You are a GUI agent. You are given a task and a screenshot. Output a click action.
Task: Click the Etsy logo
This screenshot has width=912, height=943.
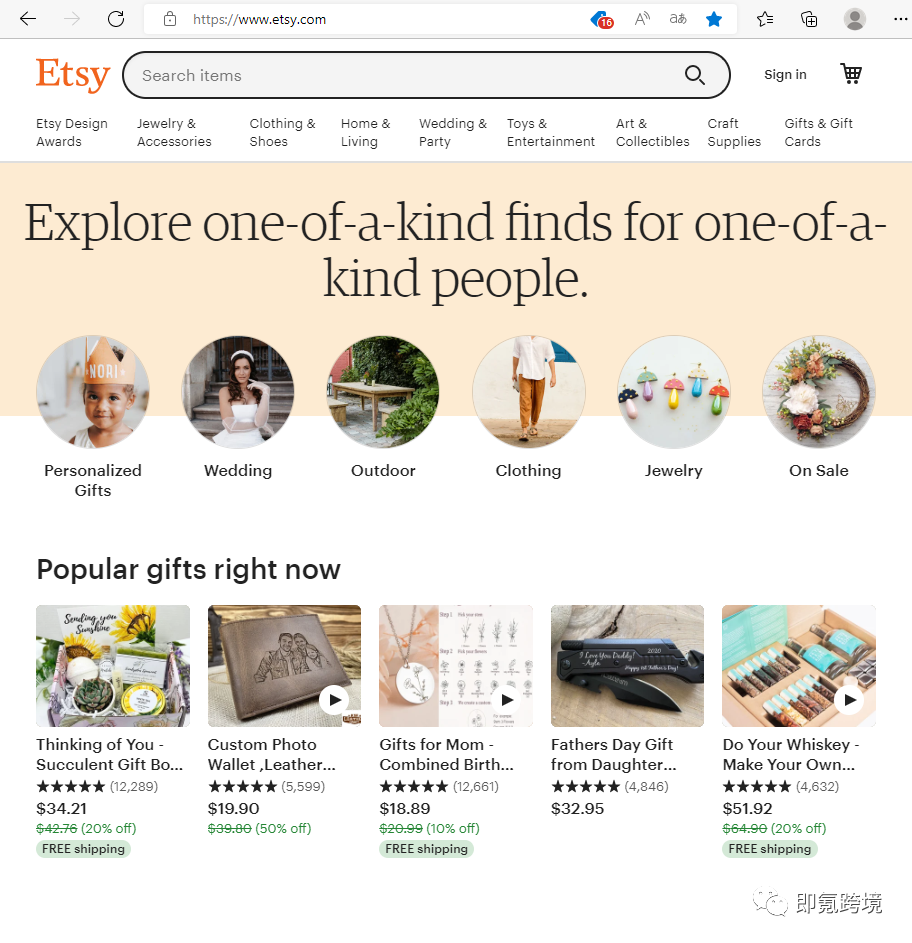[73, 75]
